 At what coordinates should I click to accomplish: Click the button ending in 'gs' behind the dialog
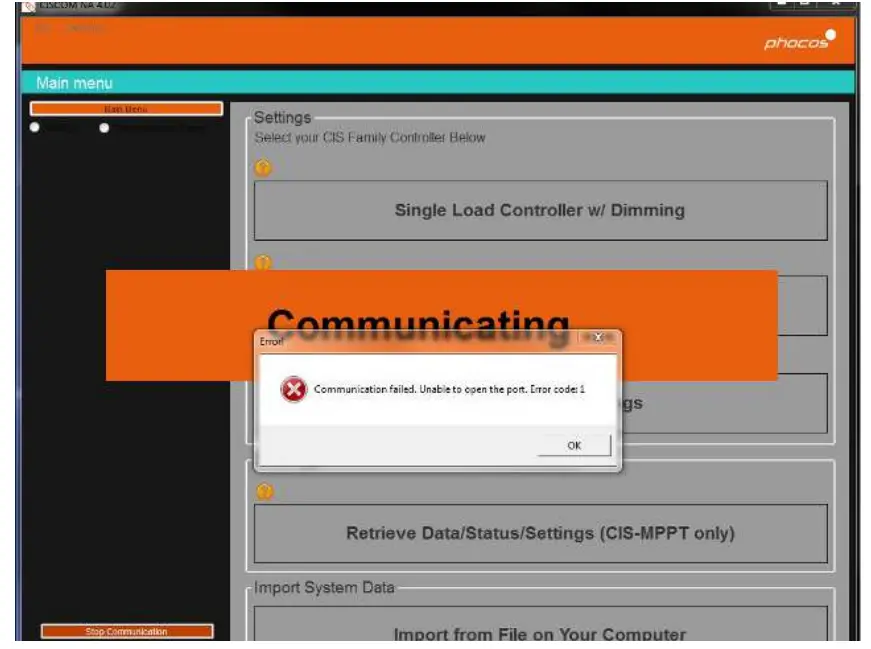tap(725, 403)
